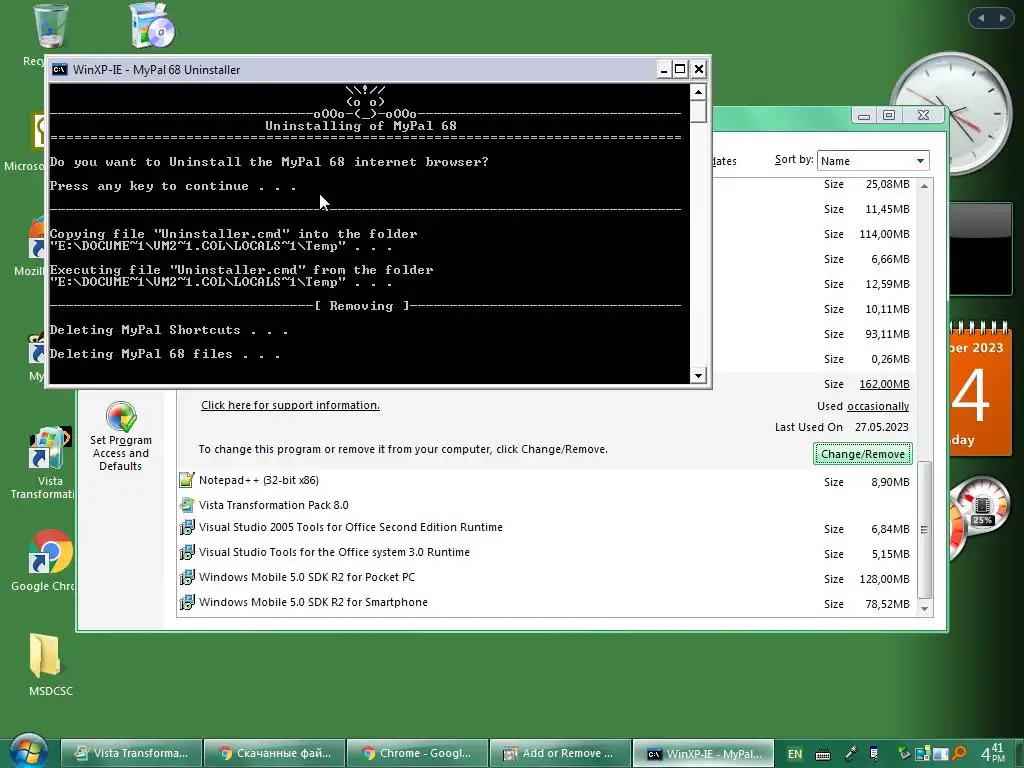Click the safely remove hardware tray icon
Screen dimensions: 1024x768
coord(904,754)
